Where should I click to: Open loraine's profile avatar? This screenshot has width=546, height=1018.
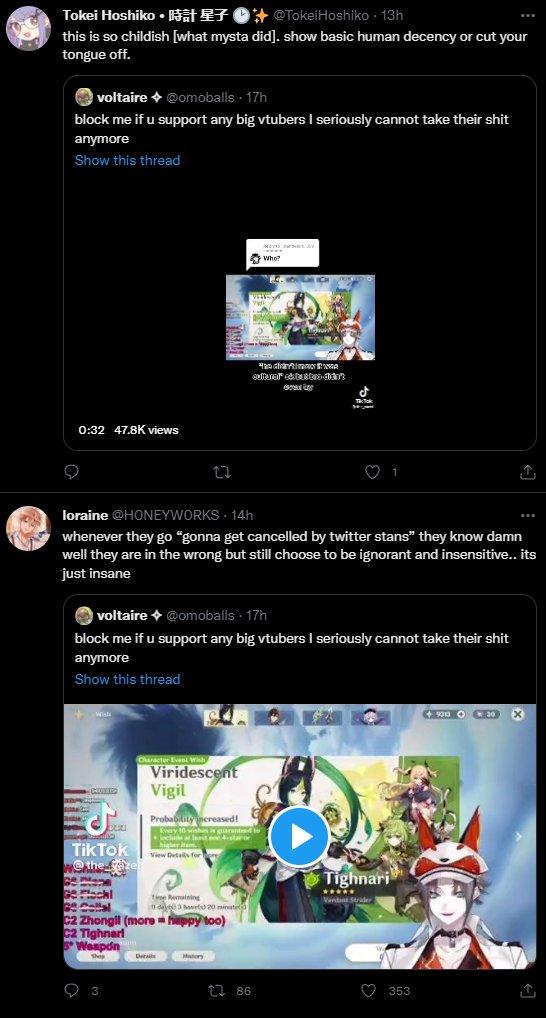pyautogui.click(x=29, y=528)
